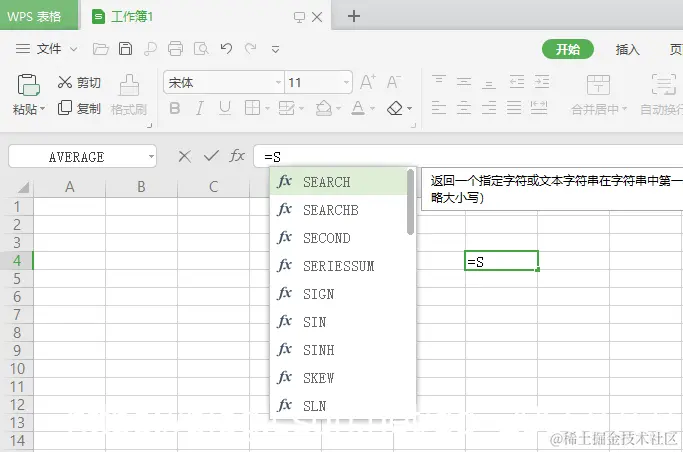683x452 pixels.
Task: Select SERIESSUM from function list
Action: 338,266
